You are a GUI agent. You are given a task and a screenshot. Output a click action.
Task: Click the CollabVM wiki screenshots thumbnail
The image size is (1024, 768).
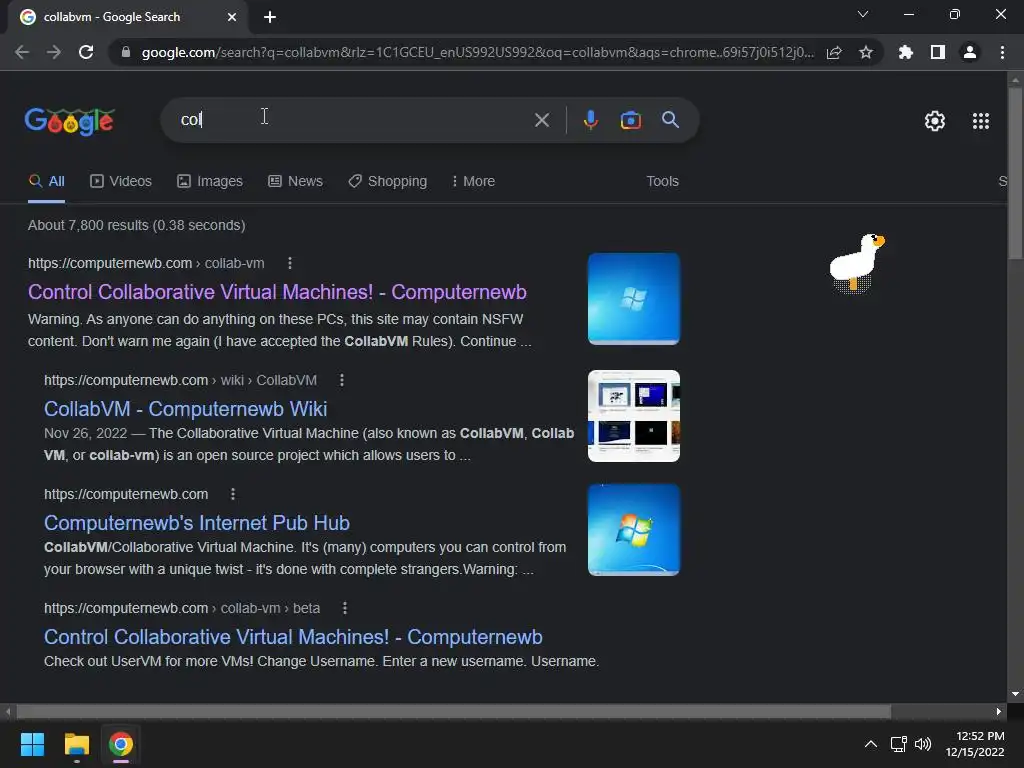(x=633, y=416)
